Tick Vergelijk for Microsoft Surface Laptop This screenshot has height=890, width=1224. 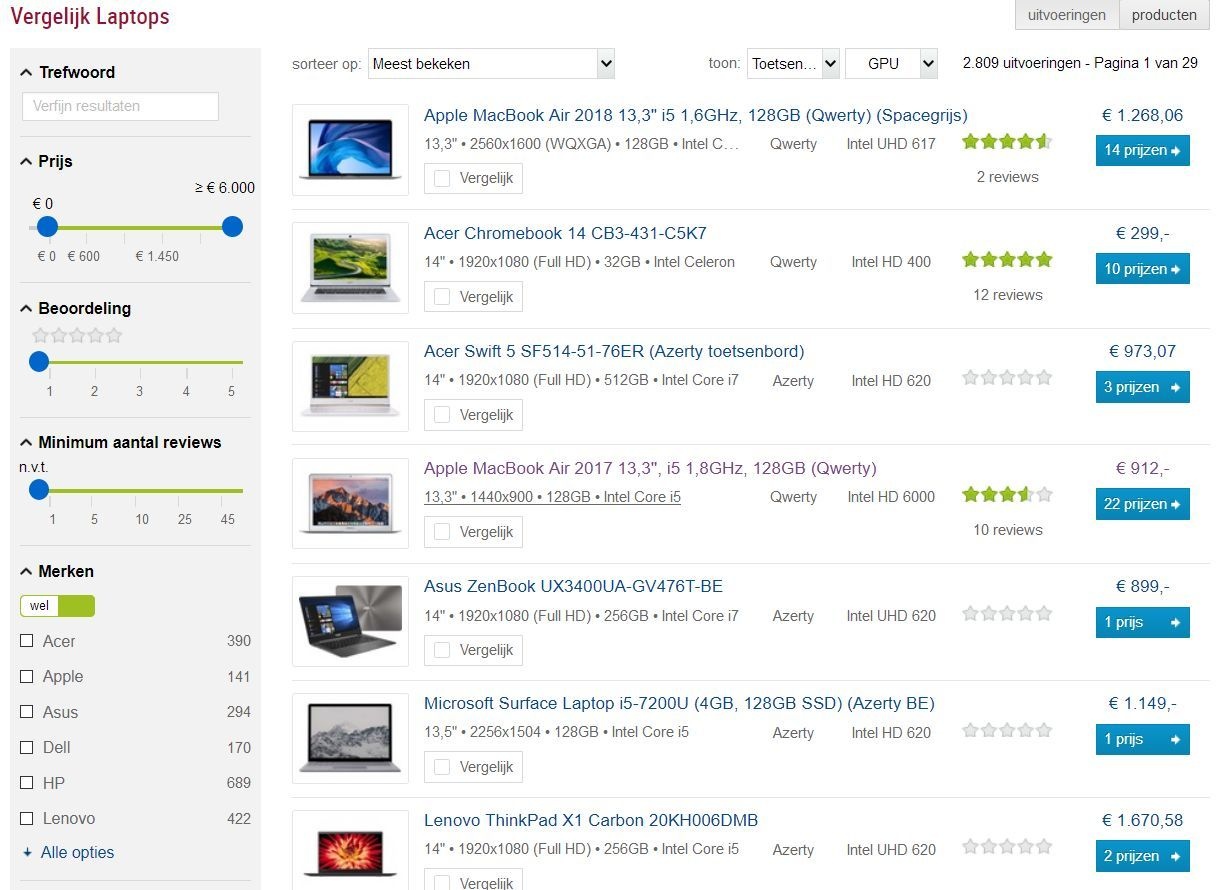442,767
